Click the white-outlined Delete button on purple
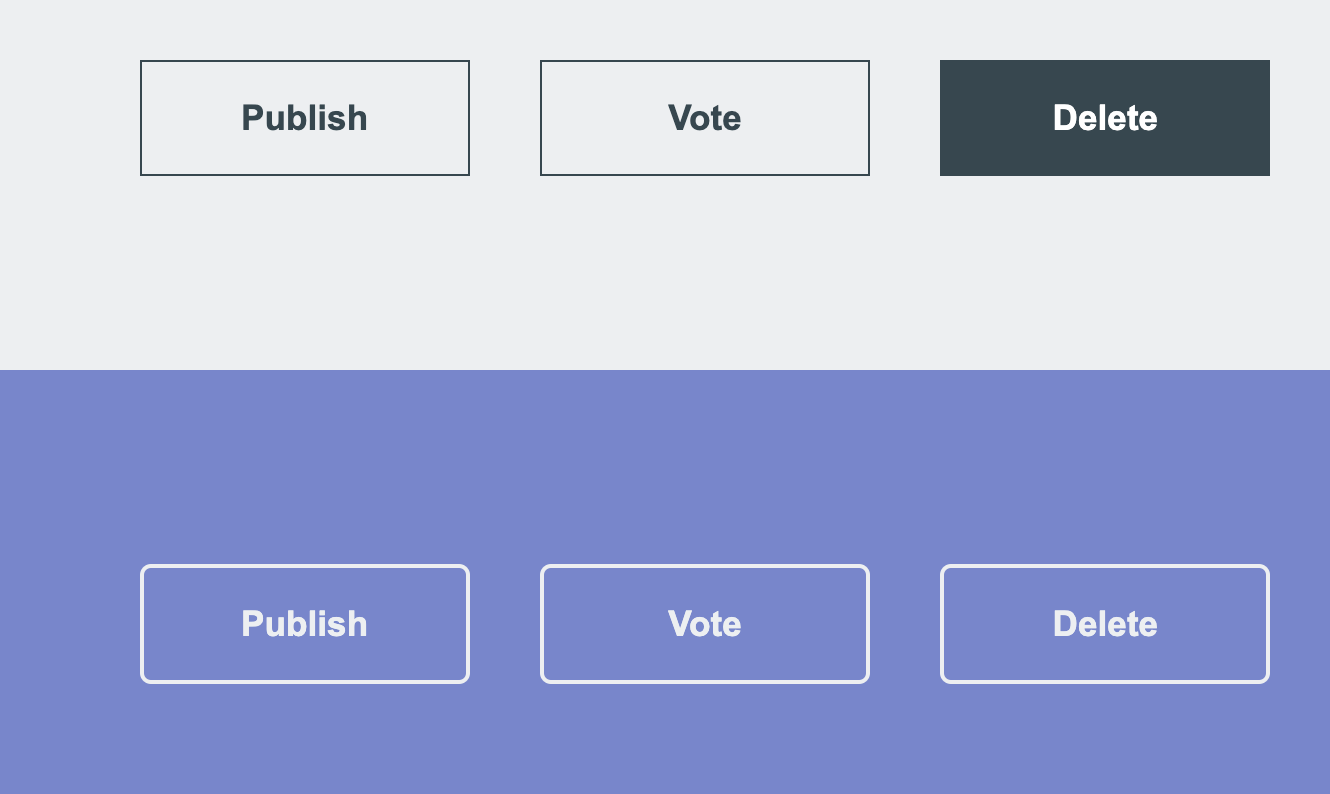This screenshot has width=1330, height=794. click(x=1104, y=624)
